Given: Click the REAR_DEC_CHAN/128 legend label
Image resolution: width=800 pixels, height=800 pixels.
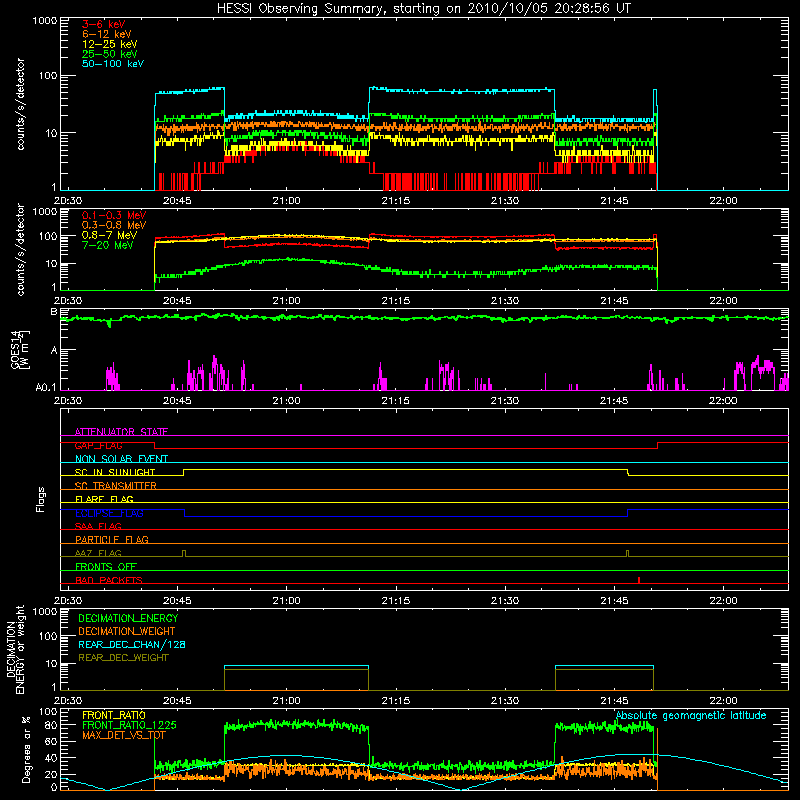Looking at the screenshot, I should pyautogui.click(x=132, y=644).
